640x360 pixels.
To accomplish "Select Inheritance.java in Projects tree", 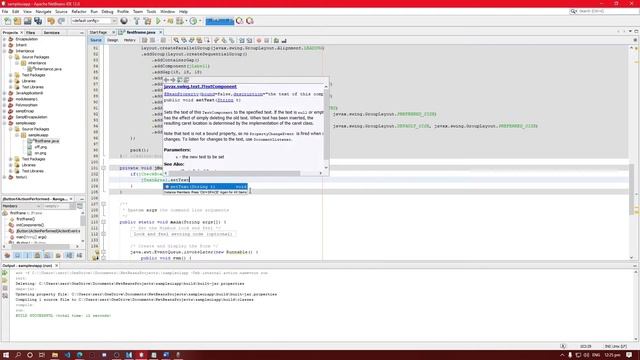I will pyautogui.click(x=48, y=69).
